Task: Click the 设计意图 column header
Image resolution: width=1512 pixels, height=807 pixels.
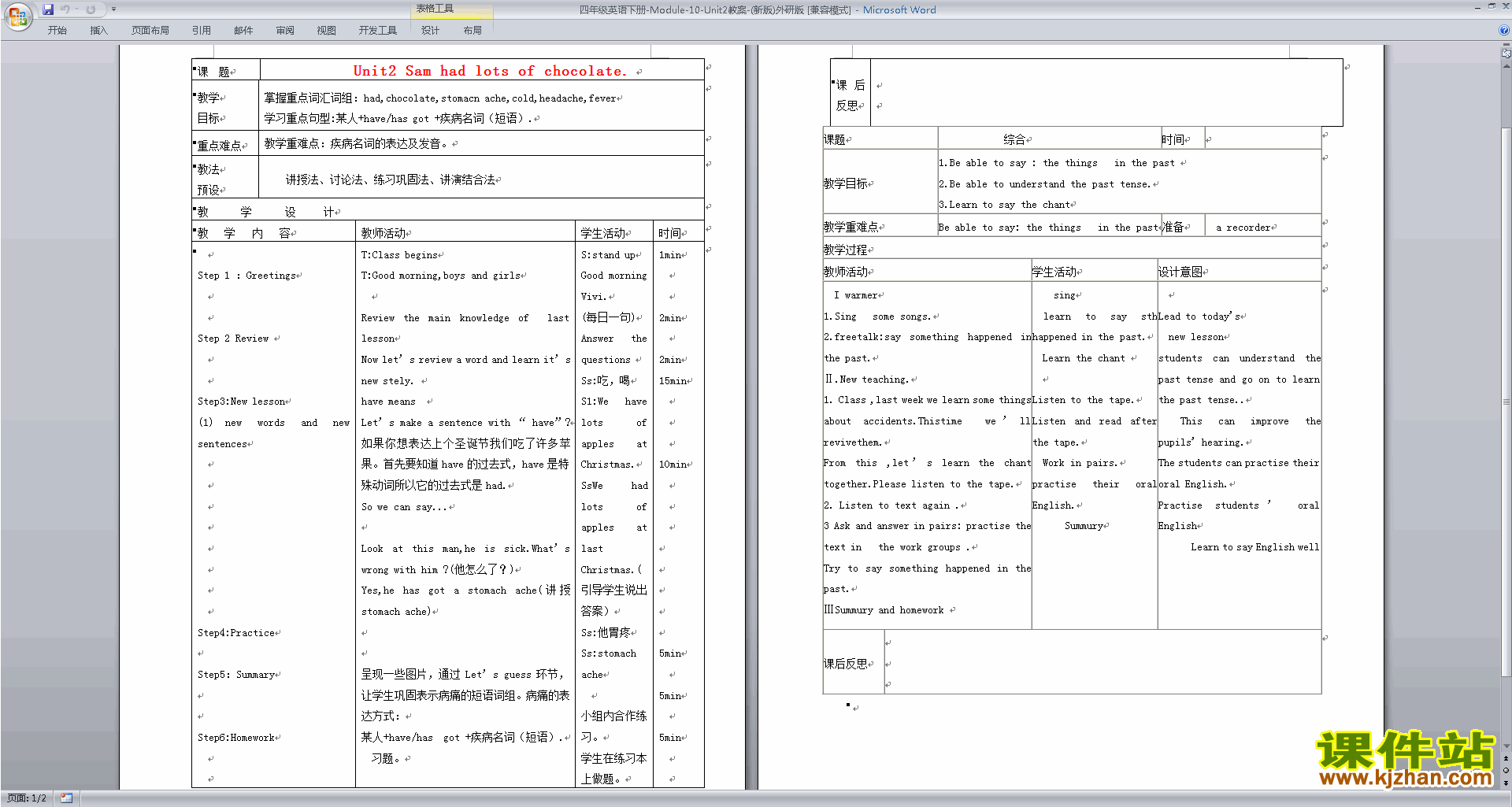Action: [x=1180, y=272]
